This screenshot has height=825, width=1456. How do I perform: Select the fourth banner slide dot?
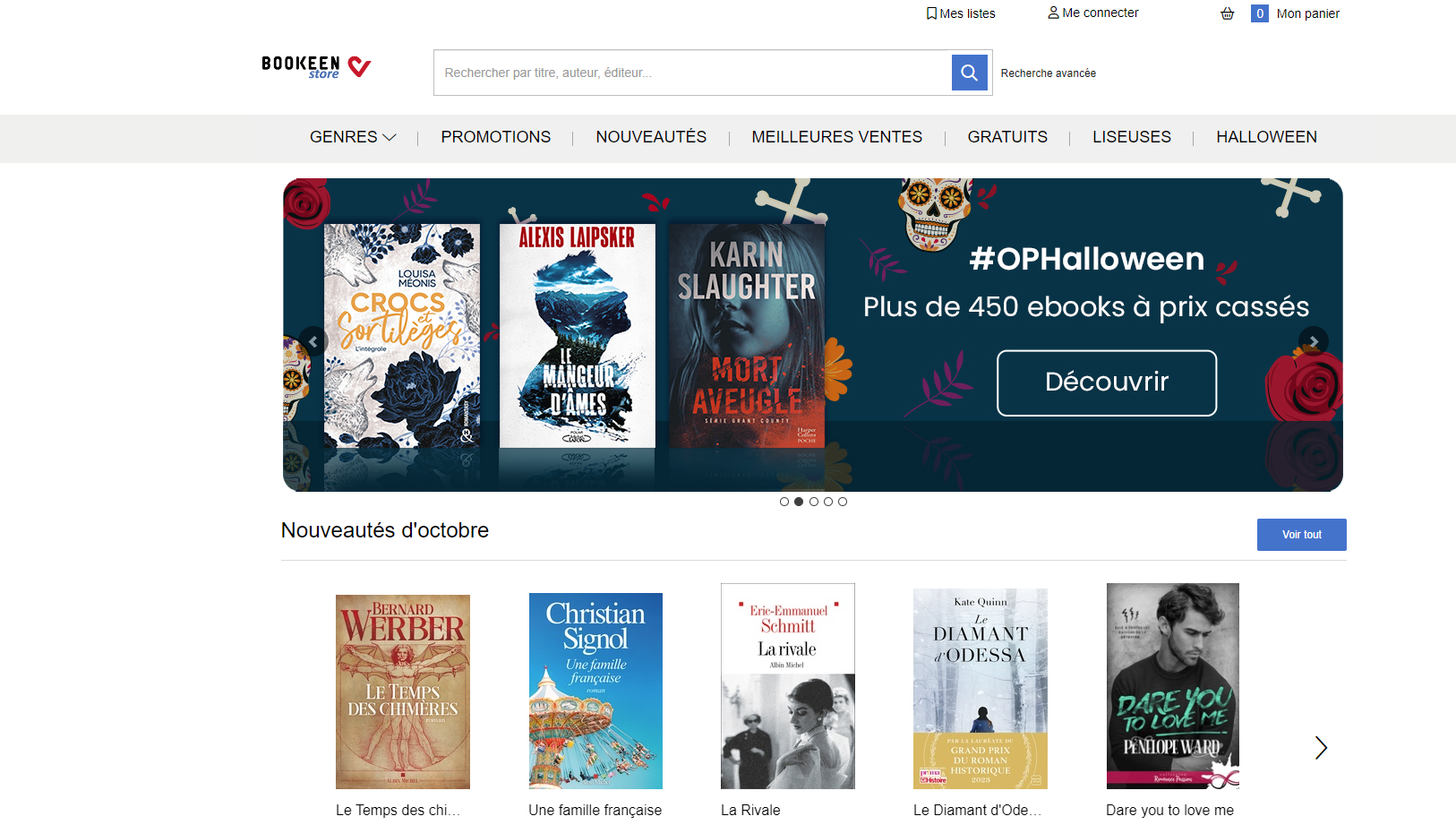click(x=828, y=502)
